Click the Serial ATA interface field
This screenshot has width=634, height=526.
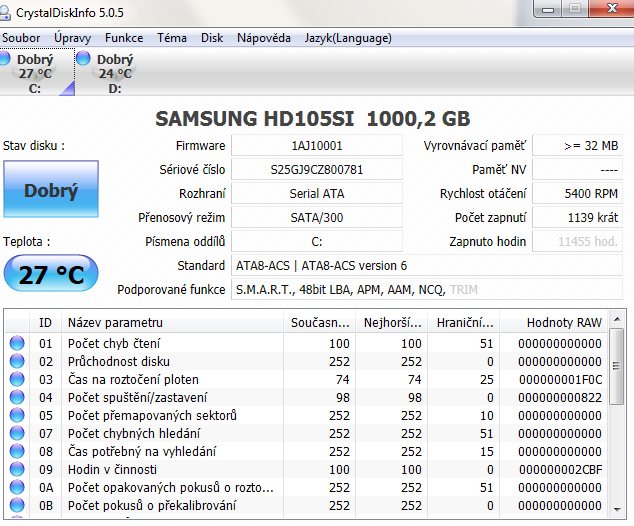317,194
